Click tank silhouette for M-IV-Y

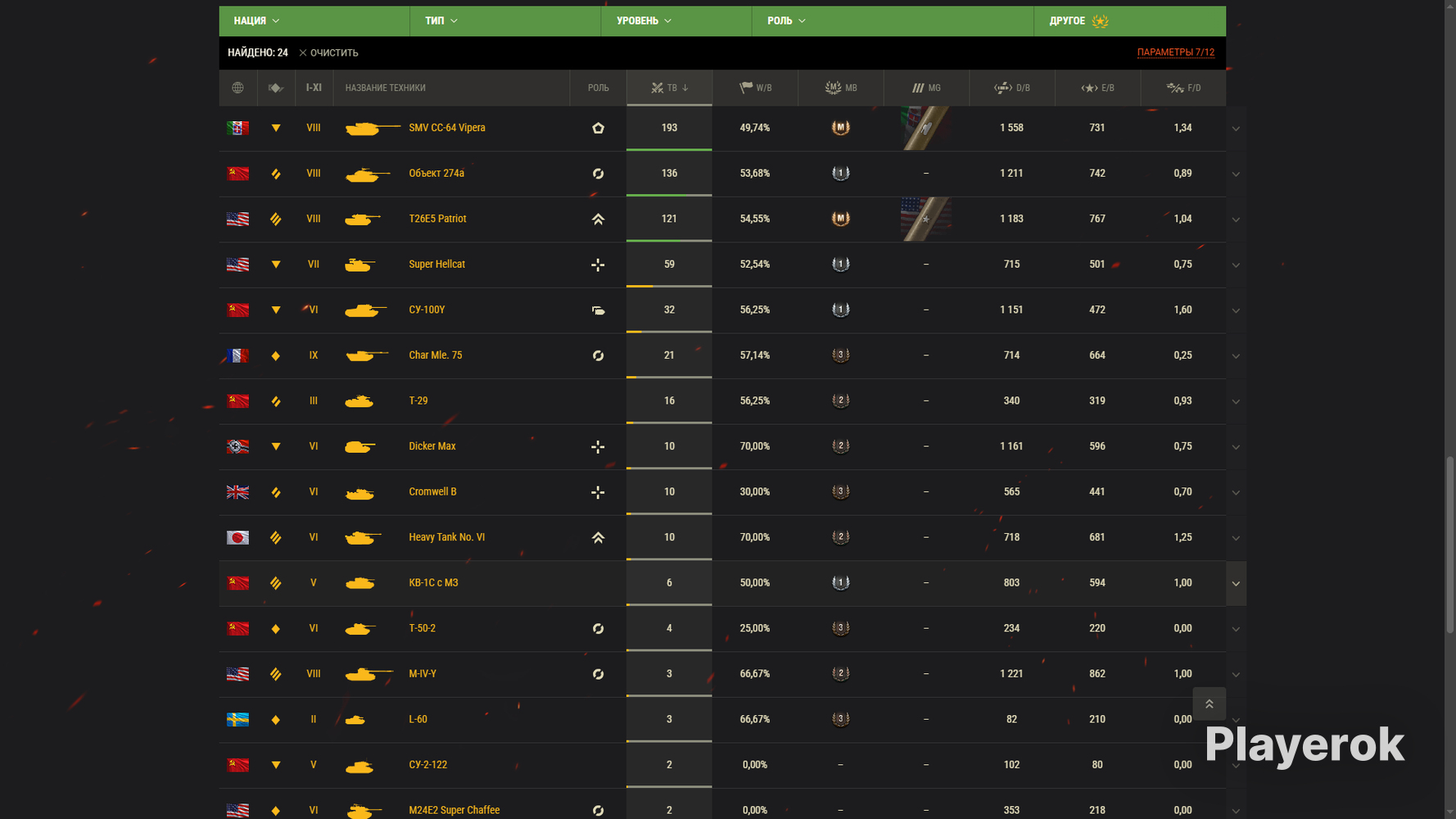coord(369,674)
